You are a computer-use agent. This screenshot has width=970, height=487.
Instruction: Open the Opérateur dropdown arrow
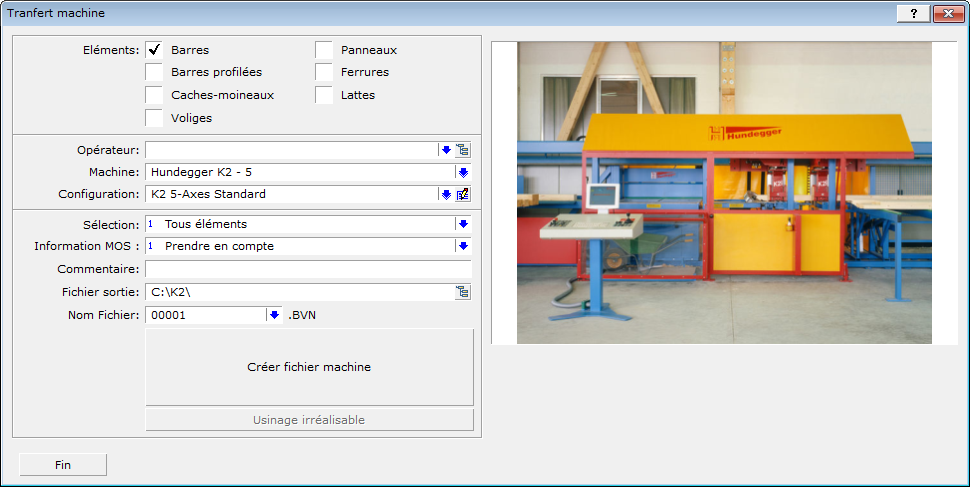446,150
